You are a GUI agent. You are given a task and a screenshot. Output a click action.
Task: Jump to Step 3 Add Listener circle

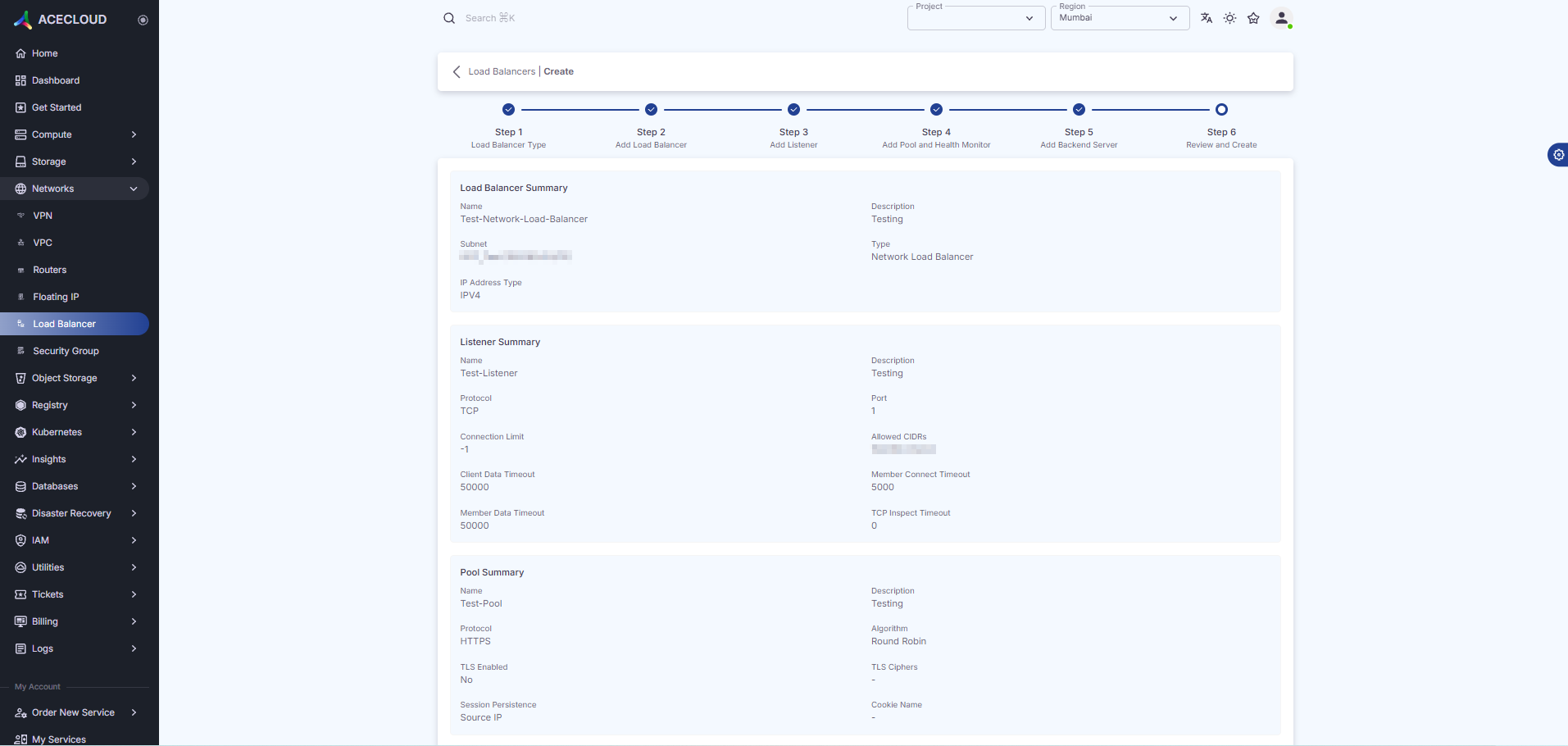[x=793, y=110]
